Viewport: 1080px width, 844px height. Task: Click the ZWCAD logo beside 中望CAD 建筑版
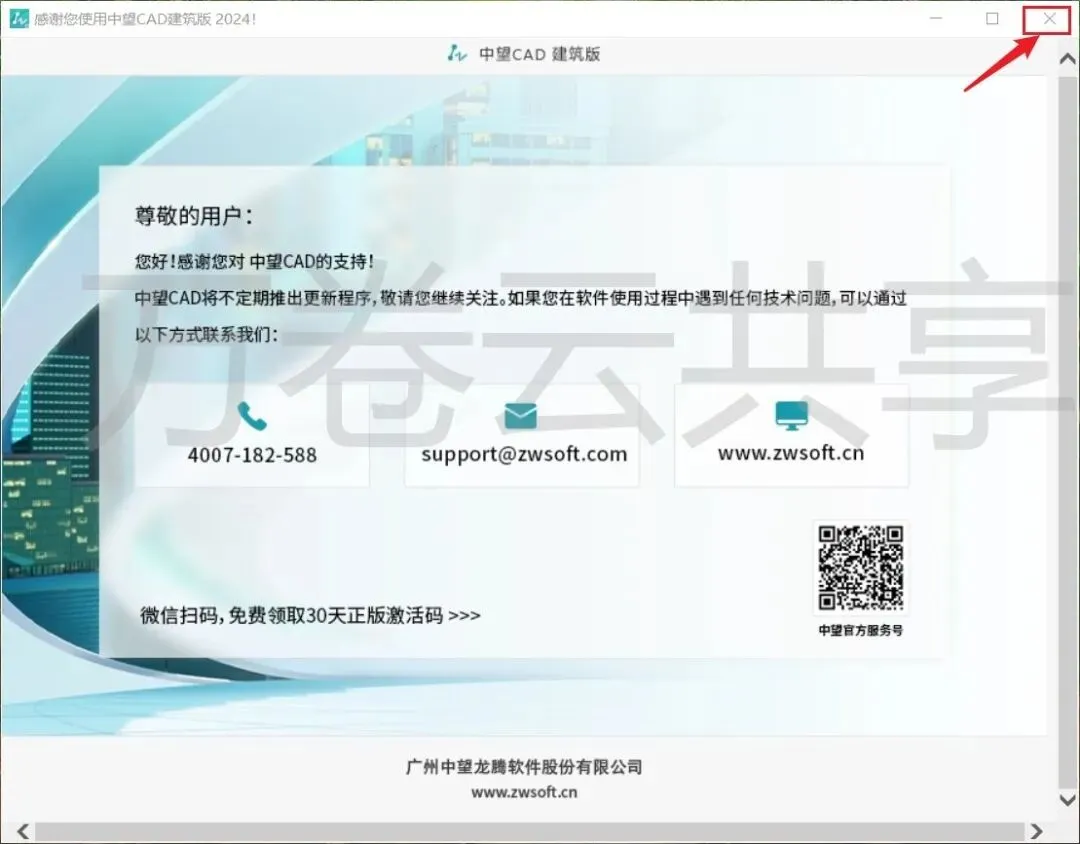coord(457,53)
